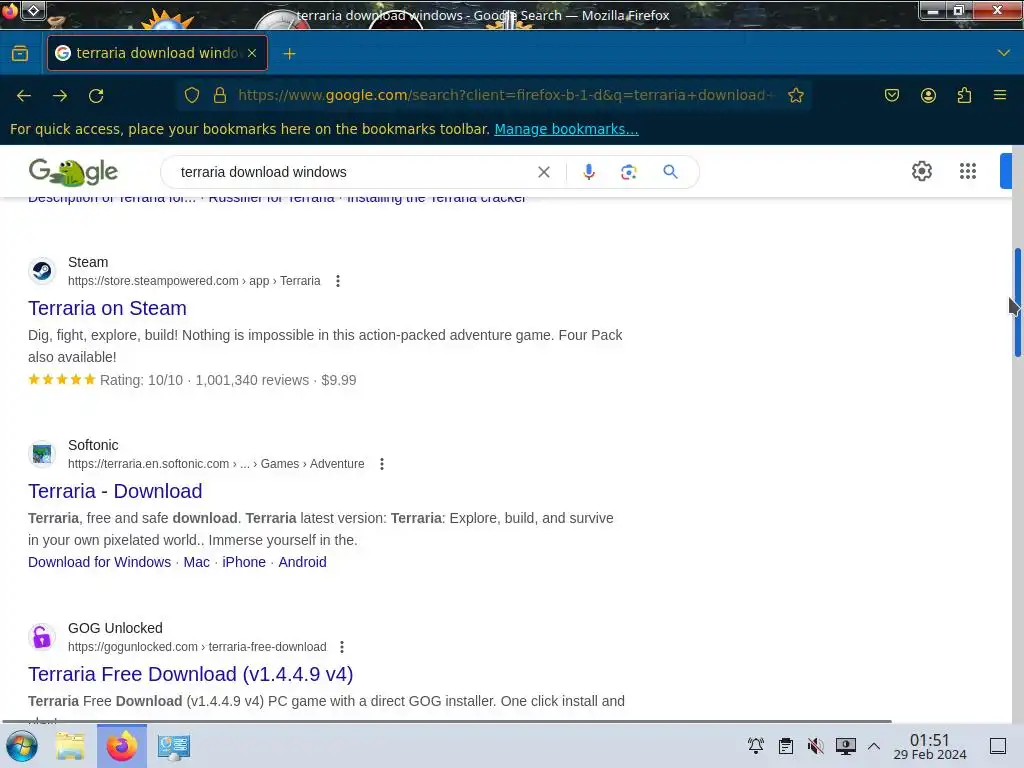Click the gogunlocked.com URL text

tap(197, 647)
